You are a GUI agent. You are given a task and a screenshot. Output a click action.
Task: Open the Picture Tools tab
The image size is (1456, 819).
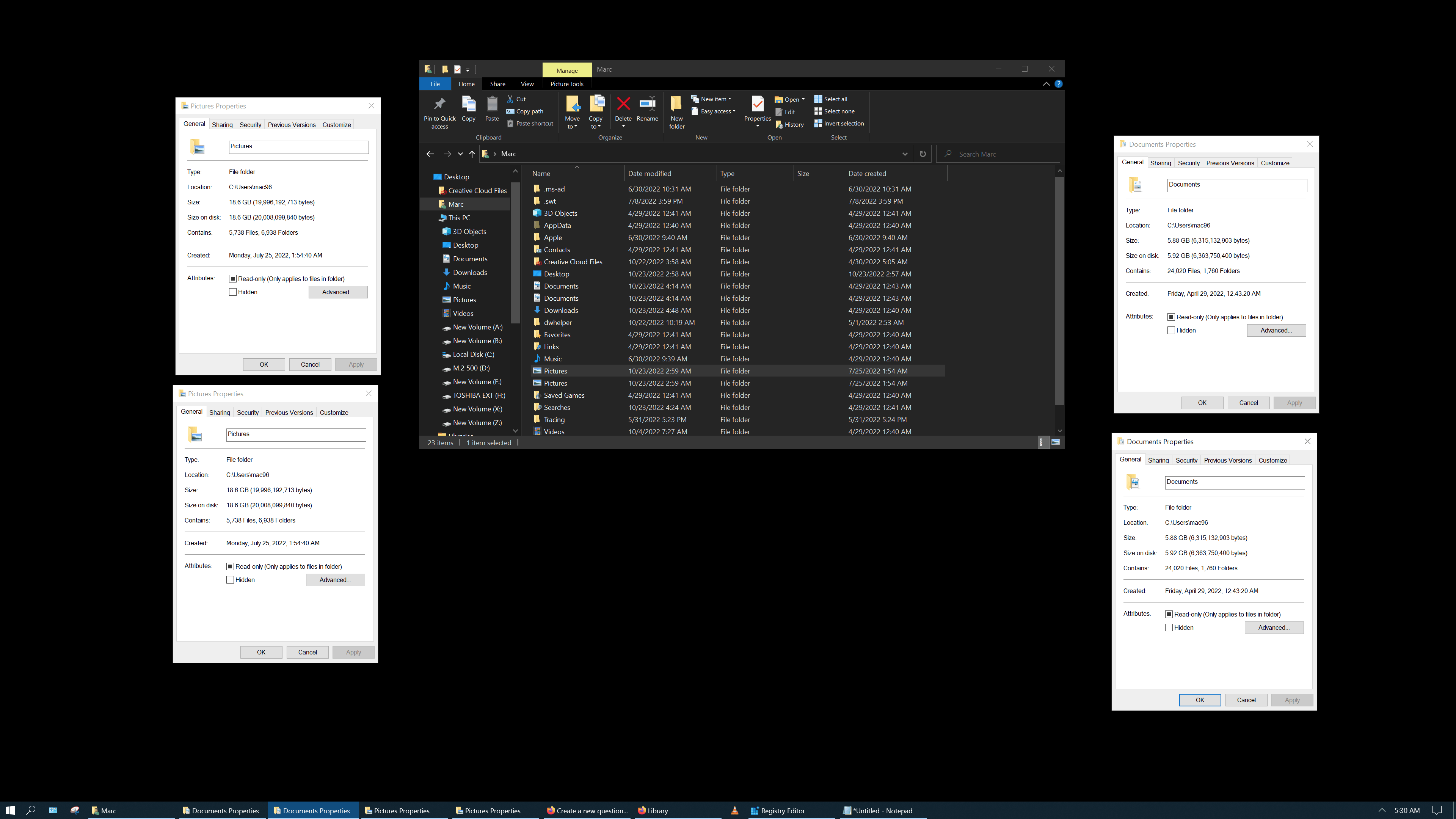566,84
